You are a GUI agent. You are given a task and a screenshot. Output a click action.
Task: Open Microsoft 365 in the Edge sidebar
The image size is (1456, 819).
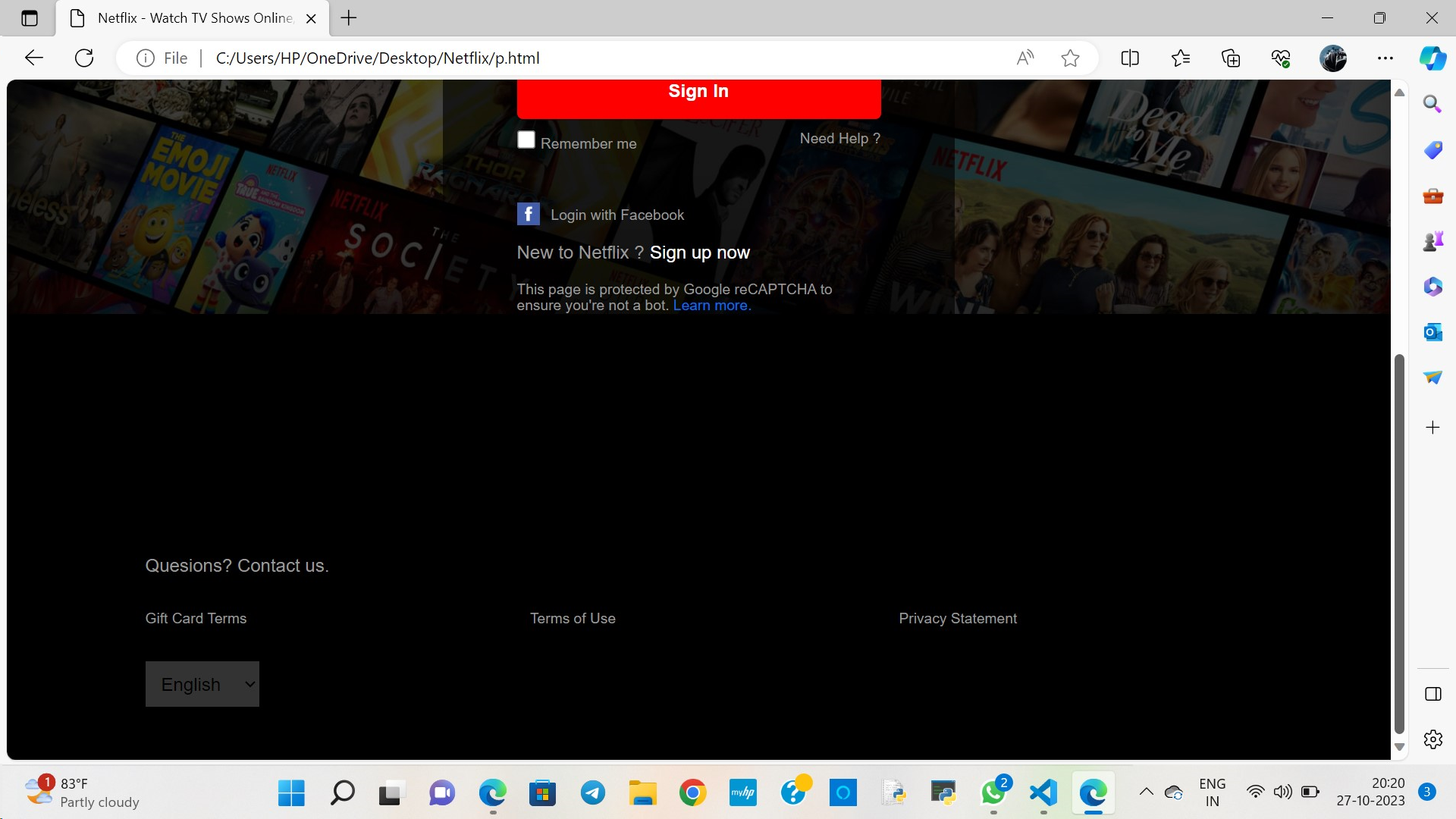click(x=1432, y=286)
